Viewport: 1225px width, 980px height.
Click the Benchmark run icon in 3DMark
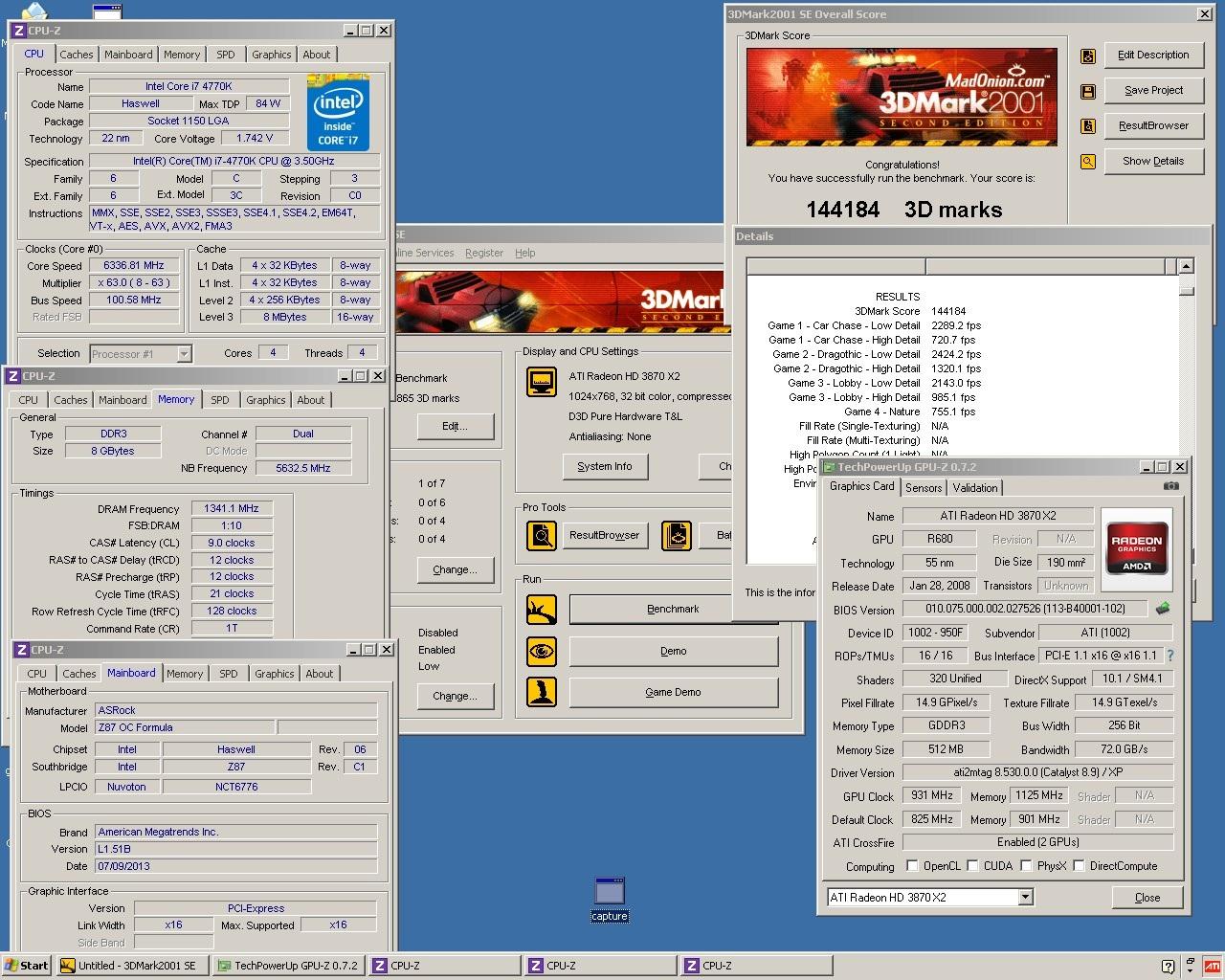pos(542,609)
